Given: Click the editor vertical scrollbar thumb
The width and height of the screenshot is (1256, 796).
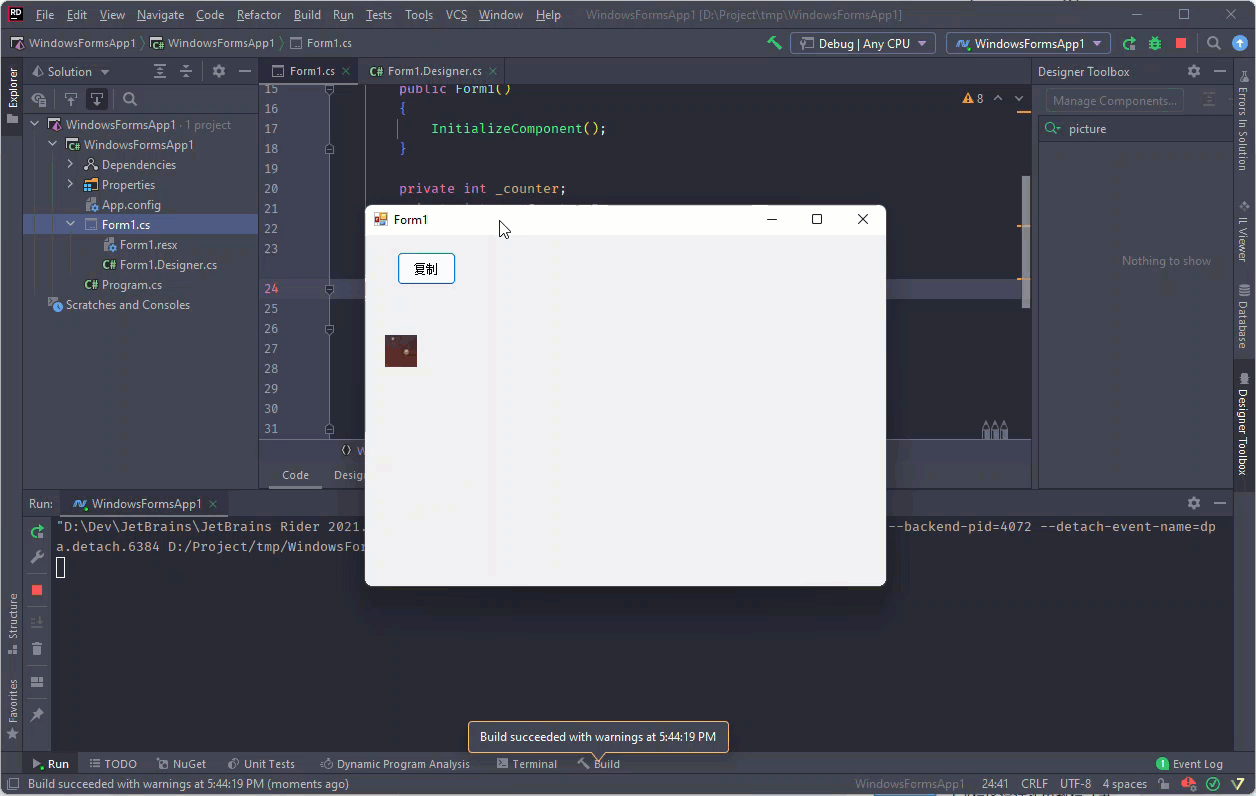Looking at the screenshot, I should [x=1025, y=240].
